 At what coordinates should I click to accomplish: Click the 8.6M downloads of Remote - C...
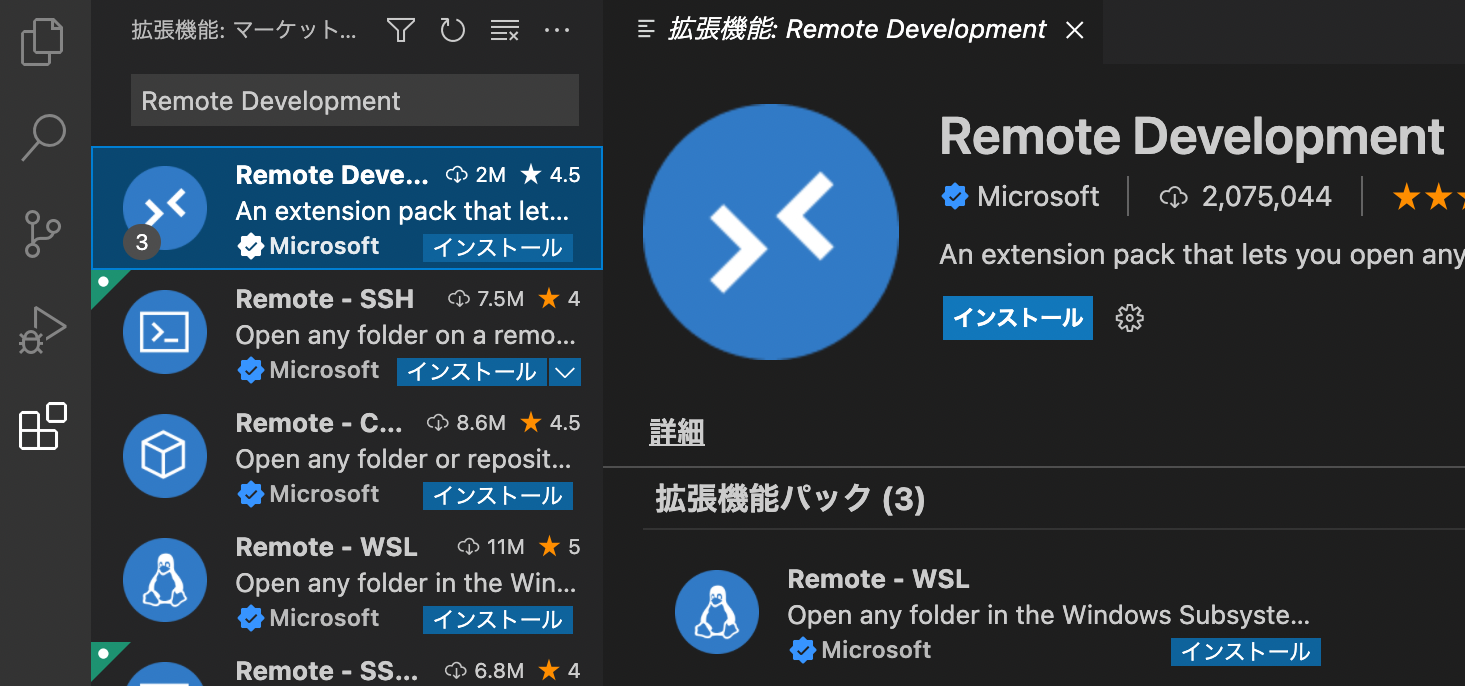click(x=466, y=423)
